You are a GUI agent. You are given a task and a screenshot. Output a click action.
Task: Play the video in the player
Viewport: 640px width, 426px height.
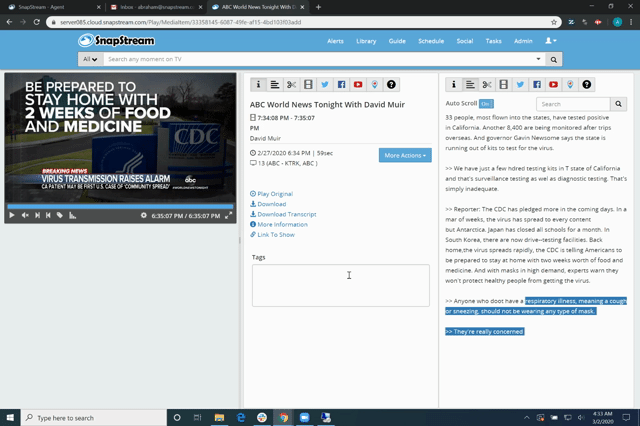pyautogui.click(x=12, y=215)
